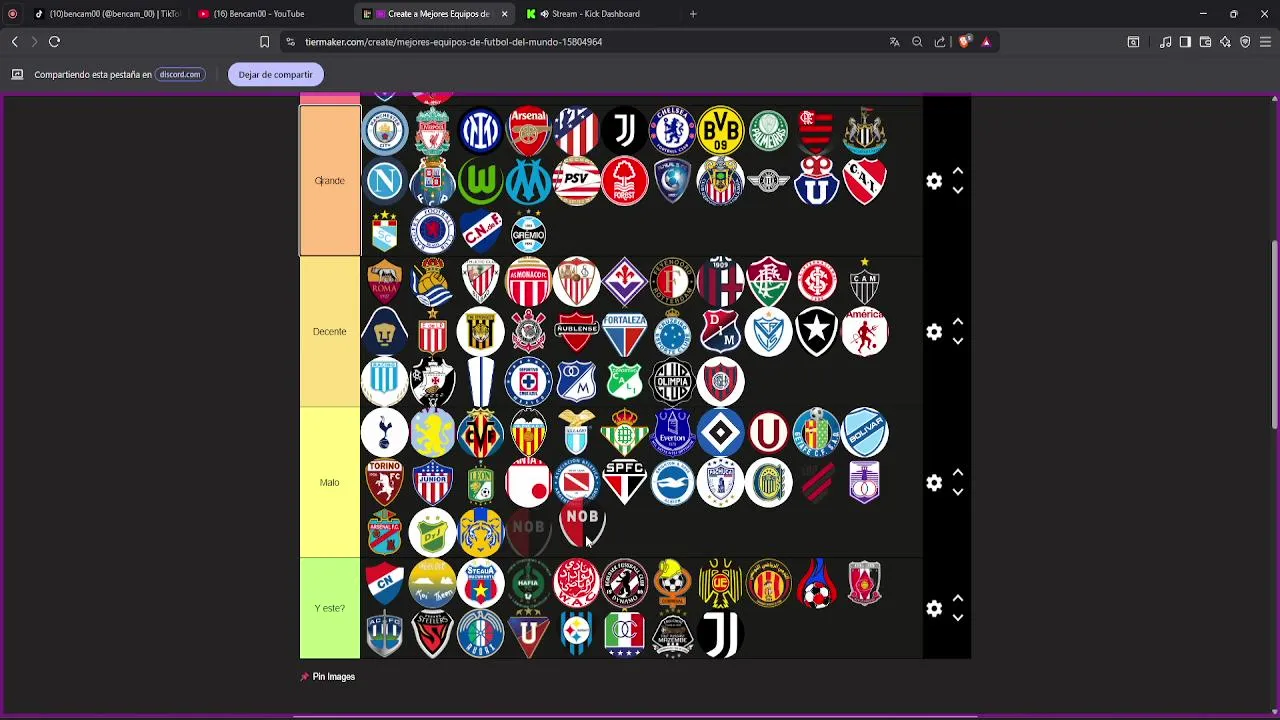Select the Liverpool crest
This screenshot has height=720, width=1280.
432,131
